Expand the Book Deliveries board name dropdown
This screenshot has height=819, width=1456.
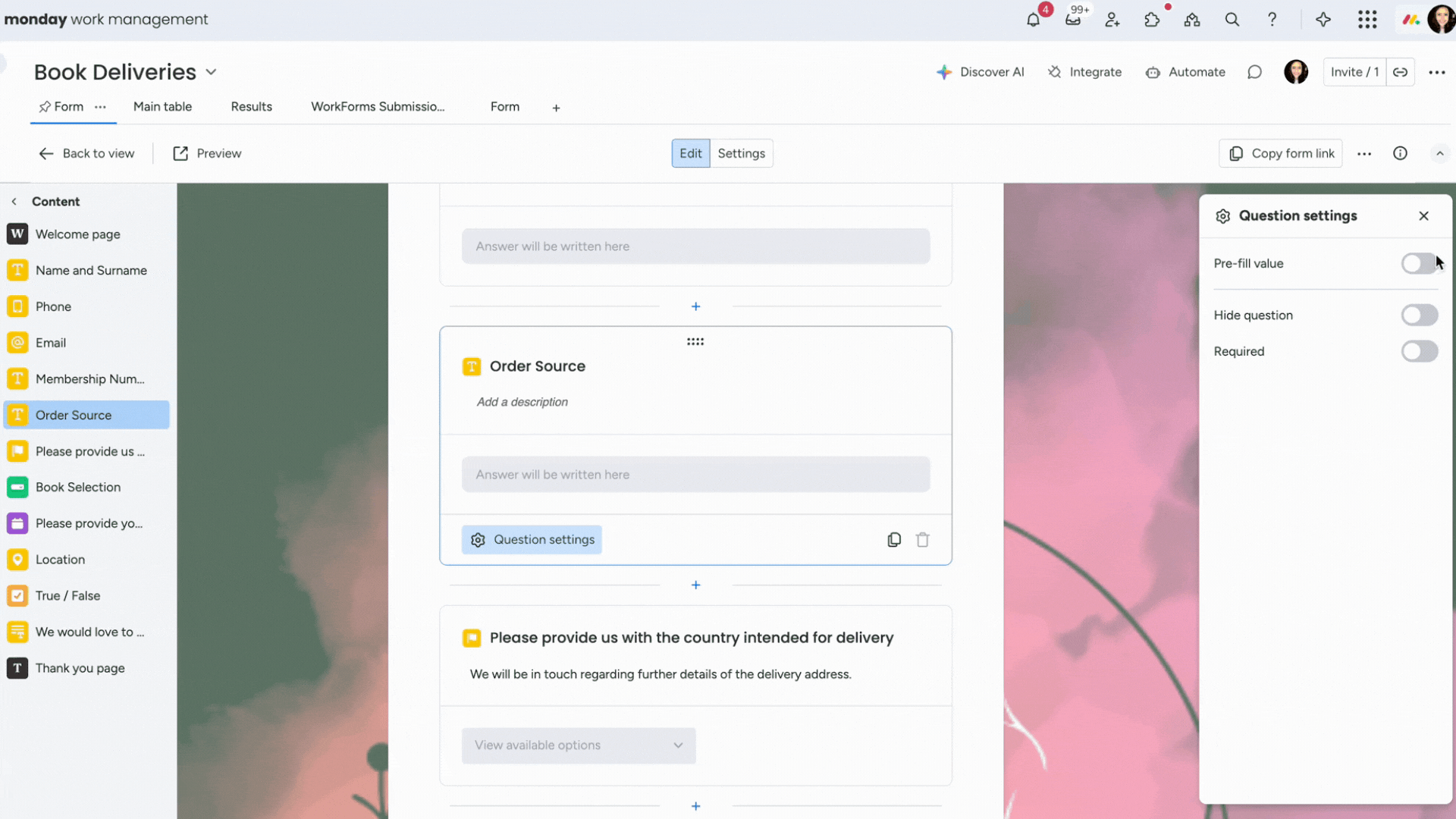[211, 72]
